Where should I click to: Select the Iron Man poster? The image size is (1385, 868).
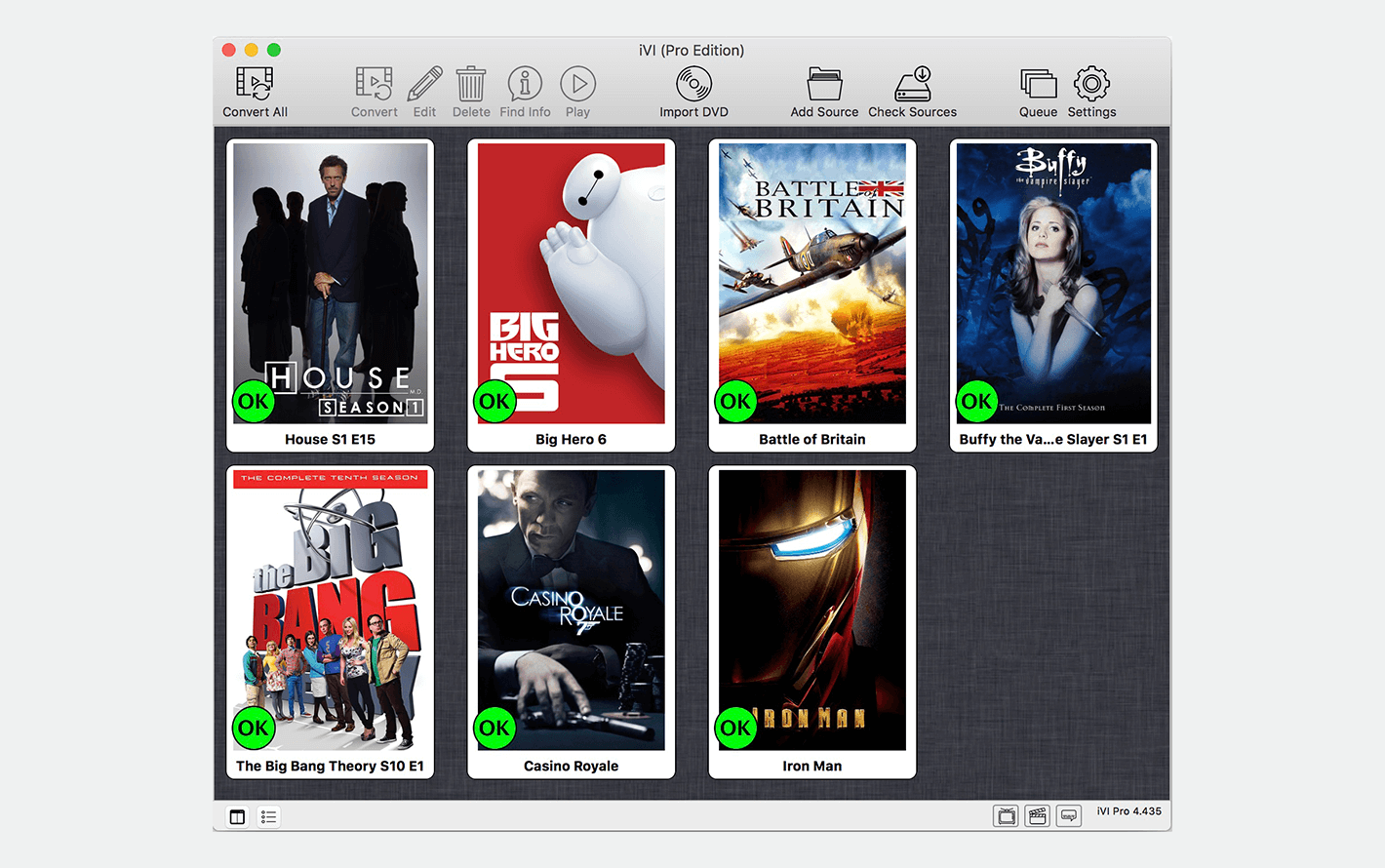[812, 611]
